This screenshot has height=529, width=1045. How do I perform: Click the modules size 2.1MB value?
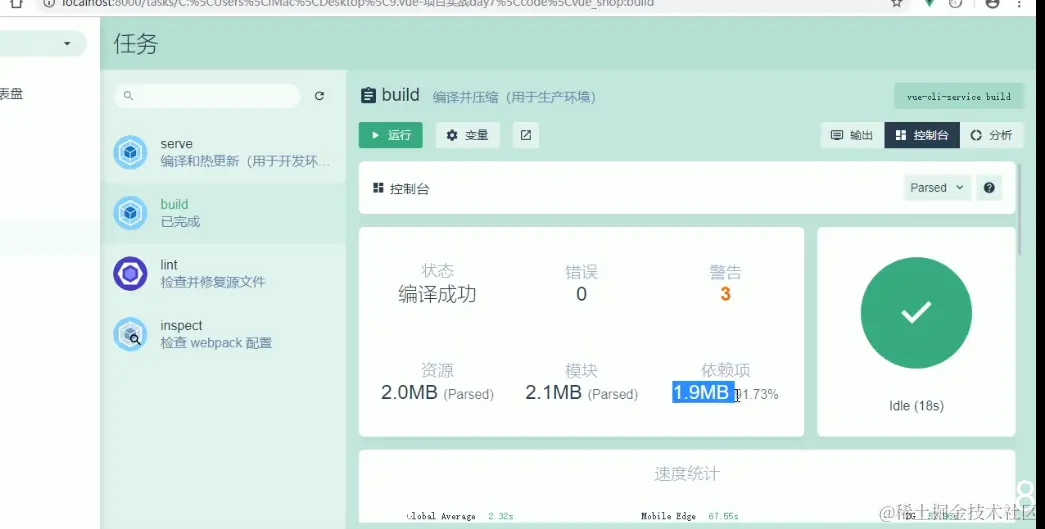coord(553,392)
